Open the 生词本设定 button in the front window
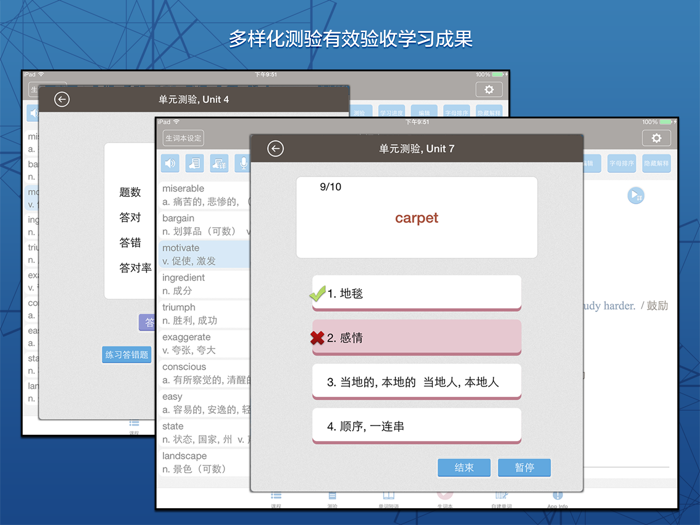Viewport: 700px width, 525px height. pyautogui.click(x=183, y=138)
